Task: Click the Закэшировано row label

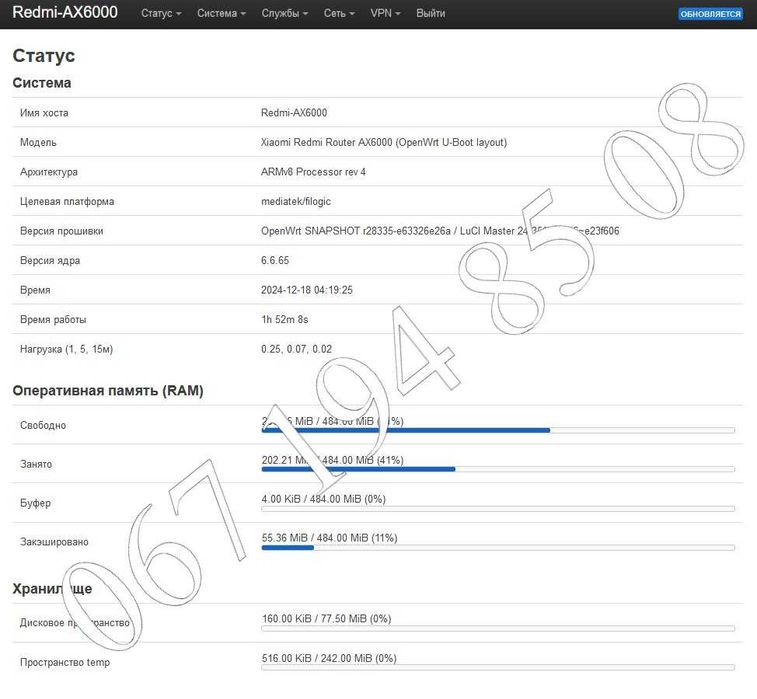Action: tap(55, 542)
